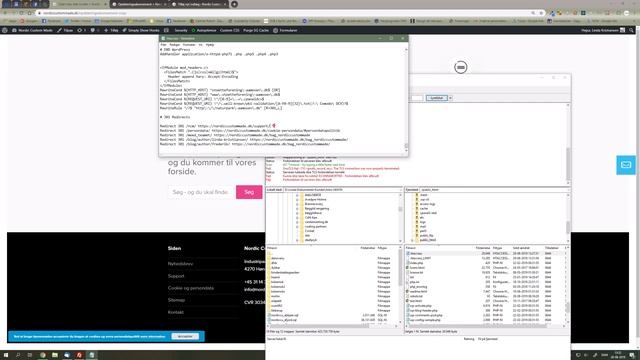The height and width of the screenshot is (360, 640).
Task: Open the round hamburger menu icon on website
Action: [461, 67]
